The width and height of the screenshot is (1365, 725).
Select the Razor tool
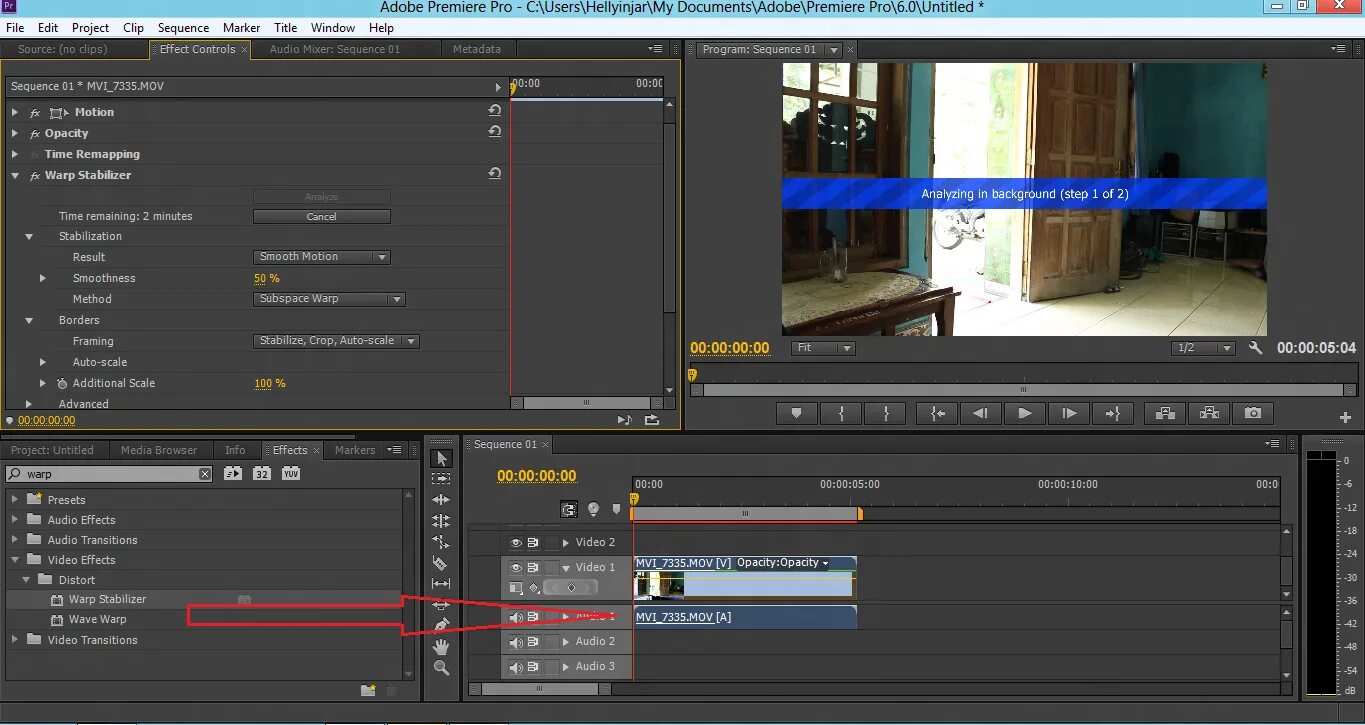coord(441,563)
